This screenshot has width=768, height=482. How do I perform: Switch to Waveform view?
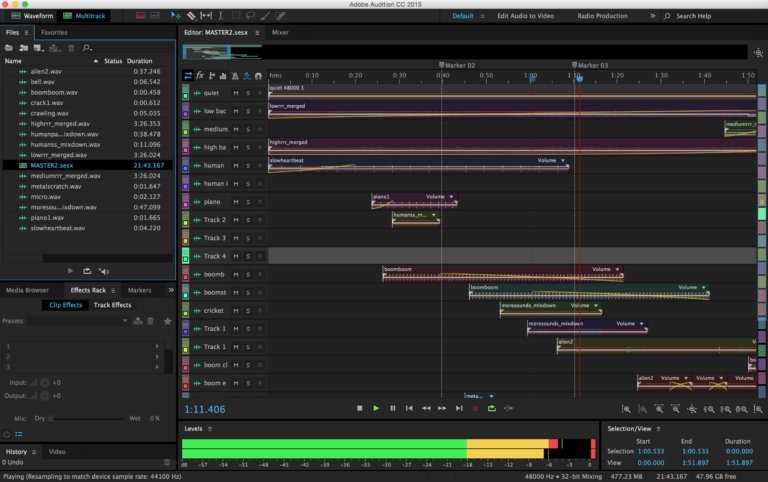(x=32, y=16)
